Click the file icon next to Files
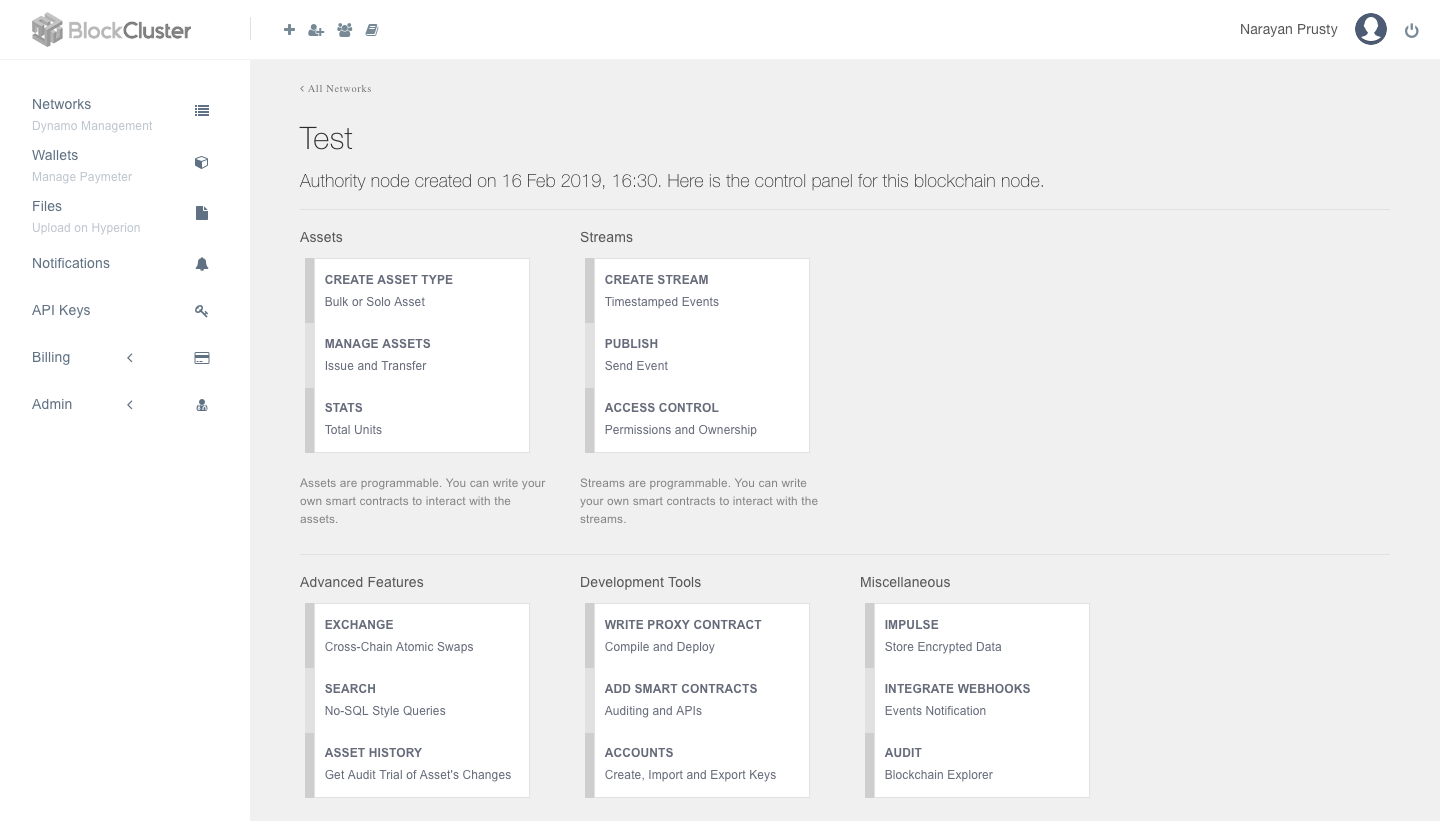 point(202,213)
